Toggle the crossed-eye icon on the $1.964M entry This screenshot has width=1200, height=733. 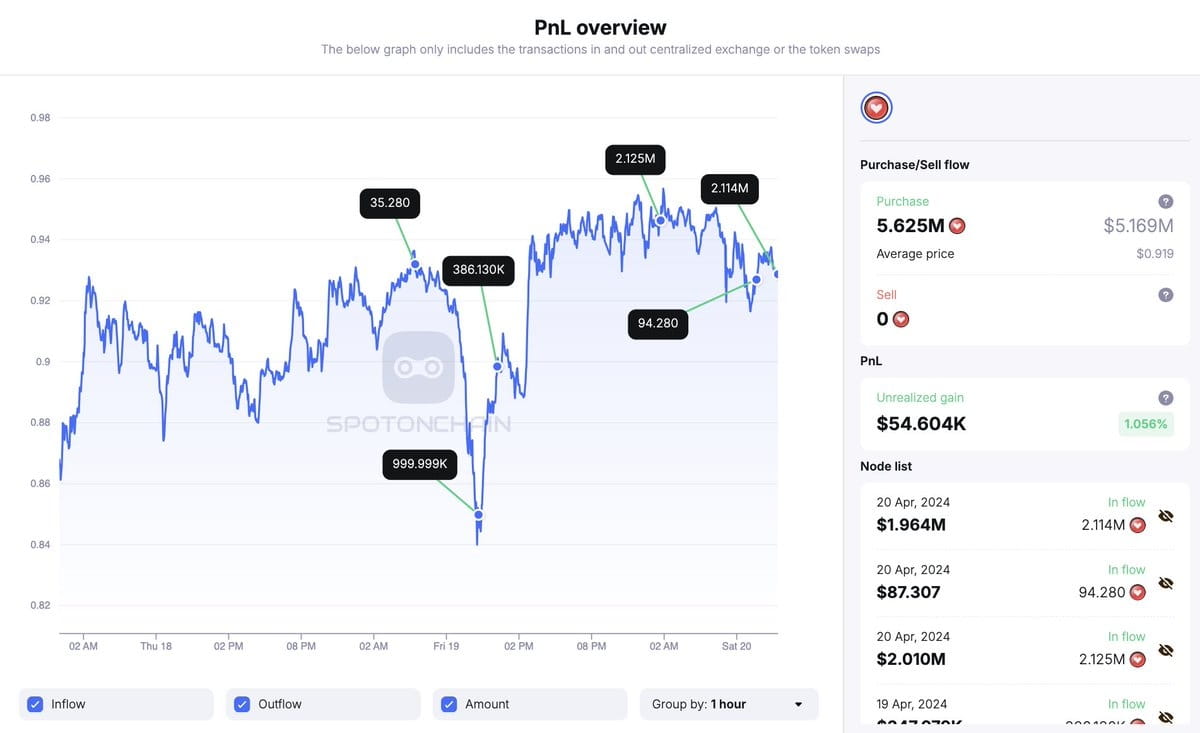(1166, 515)
